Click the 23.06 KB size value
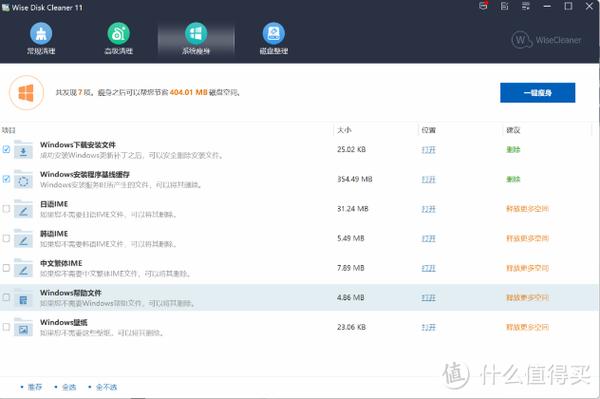 point(351,327)
